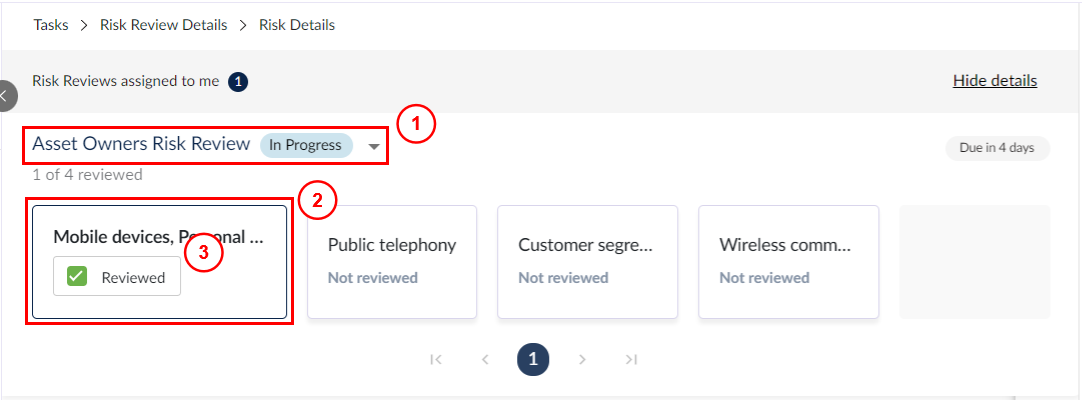The width and height of the screenshot is (1082, 400).
Task: Go to the previous page of cards
Action: (485, 359)
